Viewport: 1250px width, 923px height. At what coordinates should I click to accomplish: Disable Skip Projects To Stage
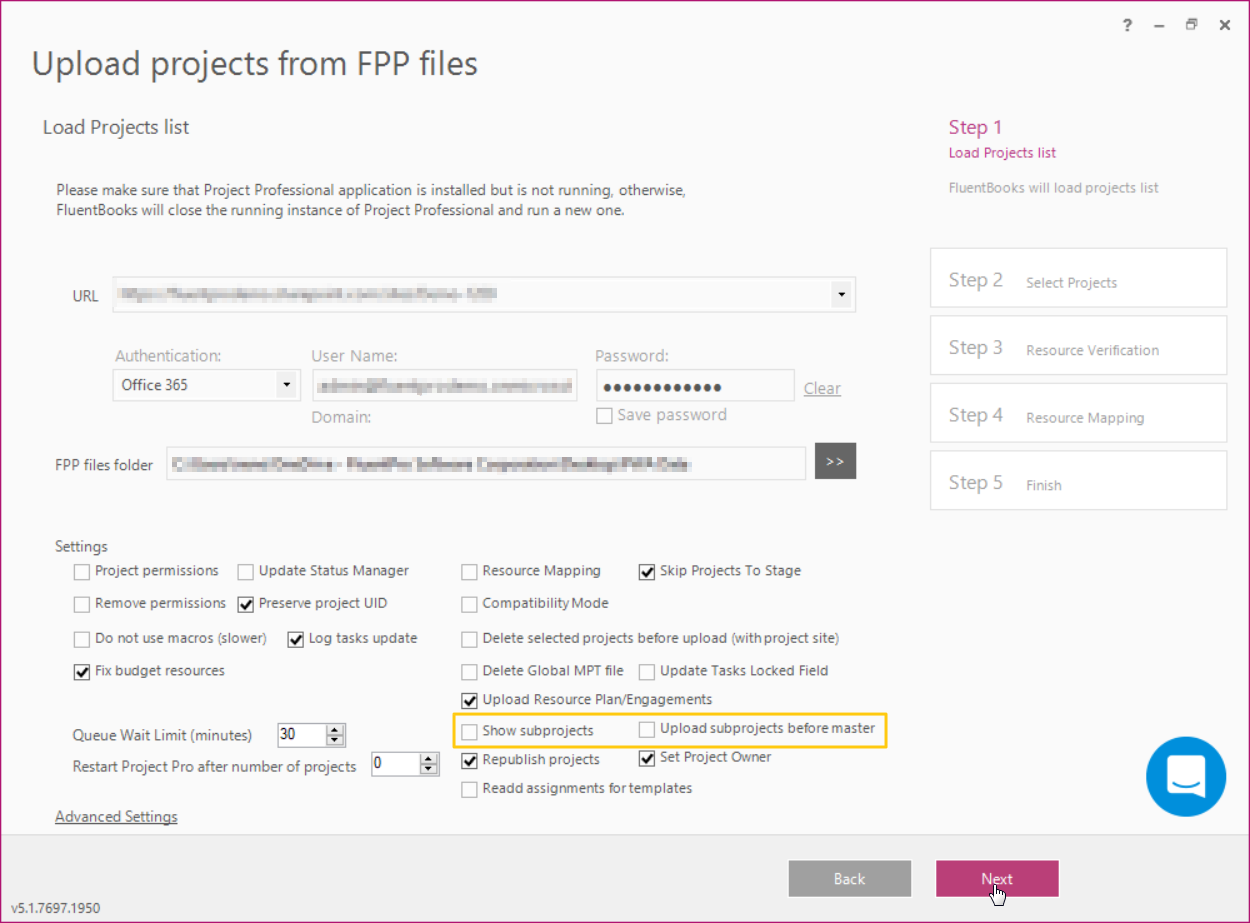coord(646,571)
